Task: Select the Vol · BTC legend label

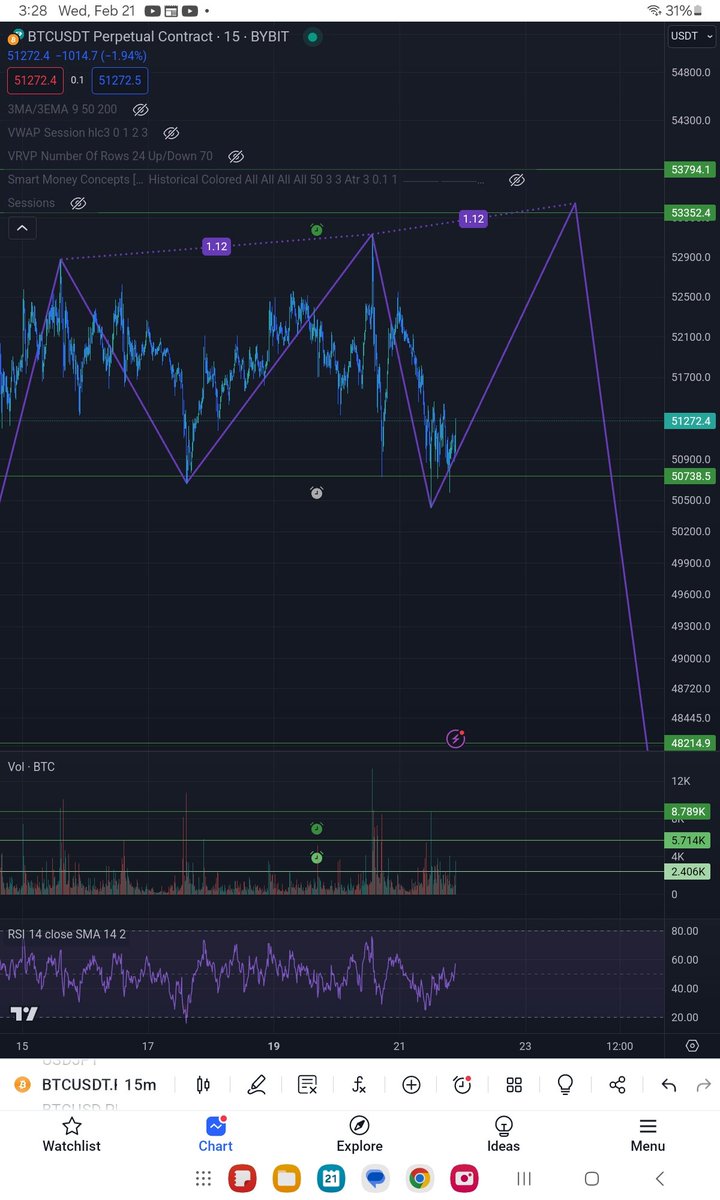Action: click(x=31, y=767)
